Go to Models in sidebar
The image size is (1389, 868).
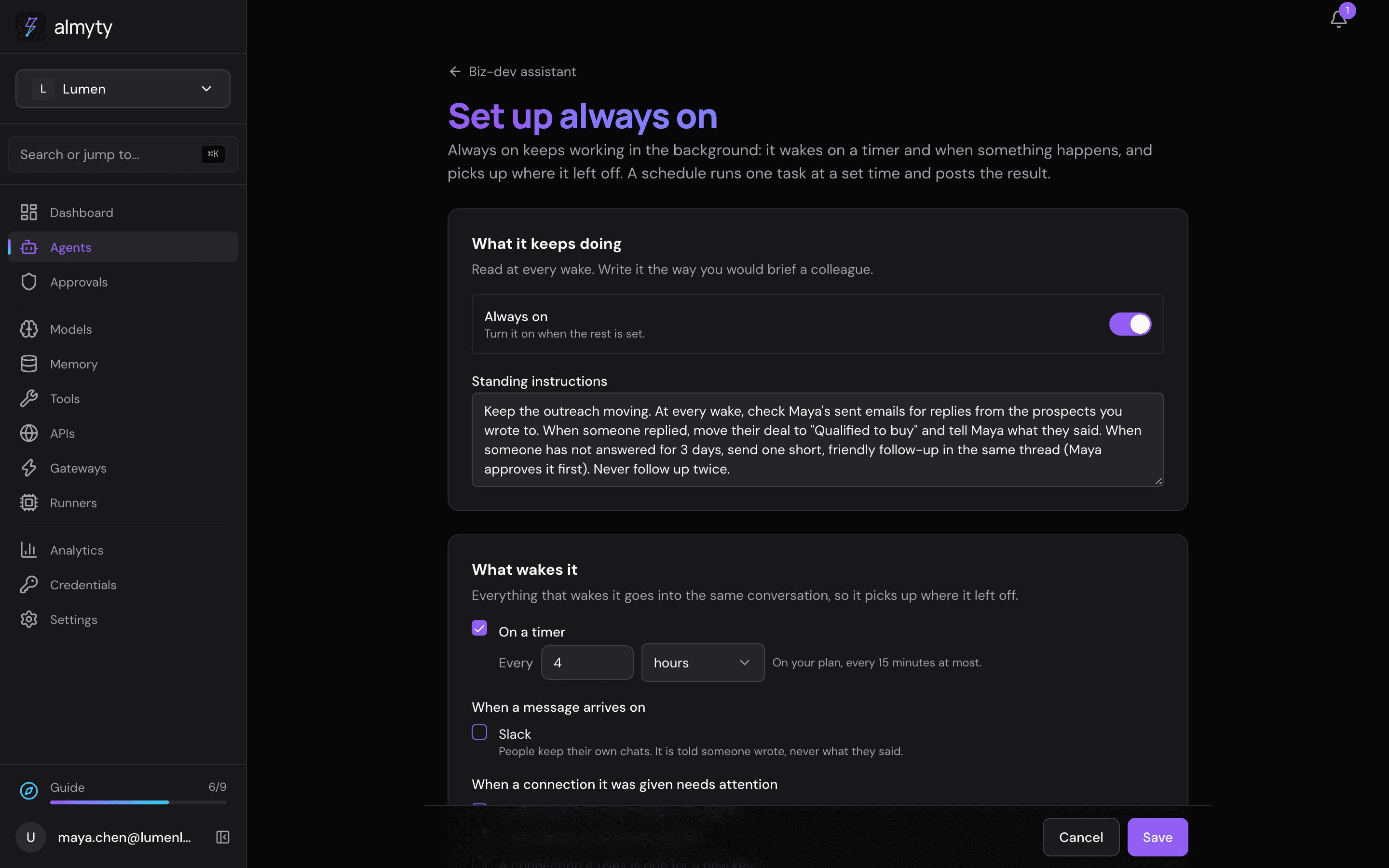(x=123, y=329)
